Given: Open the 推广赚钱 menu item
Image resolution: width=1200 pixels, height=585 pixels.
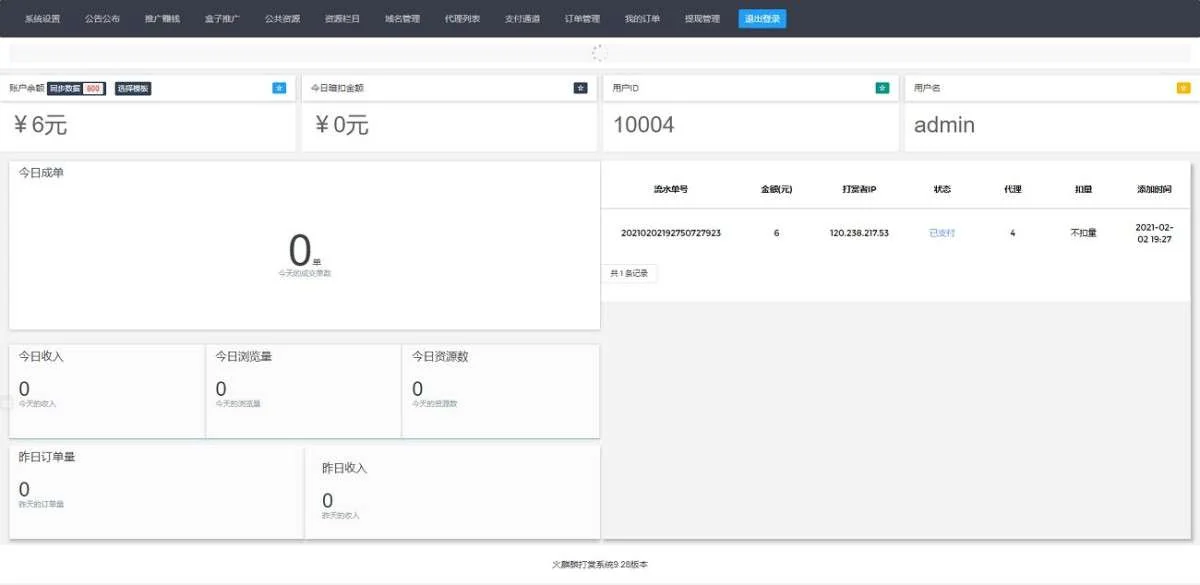Looking at the screenshot, I should (162, 19).
